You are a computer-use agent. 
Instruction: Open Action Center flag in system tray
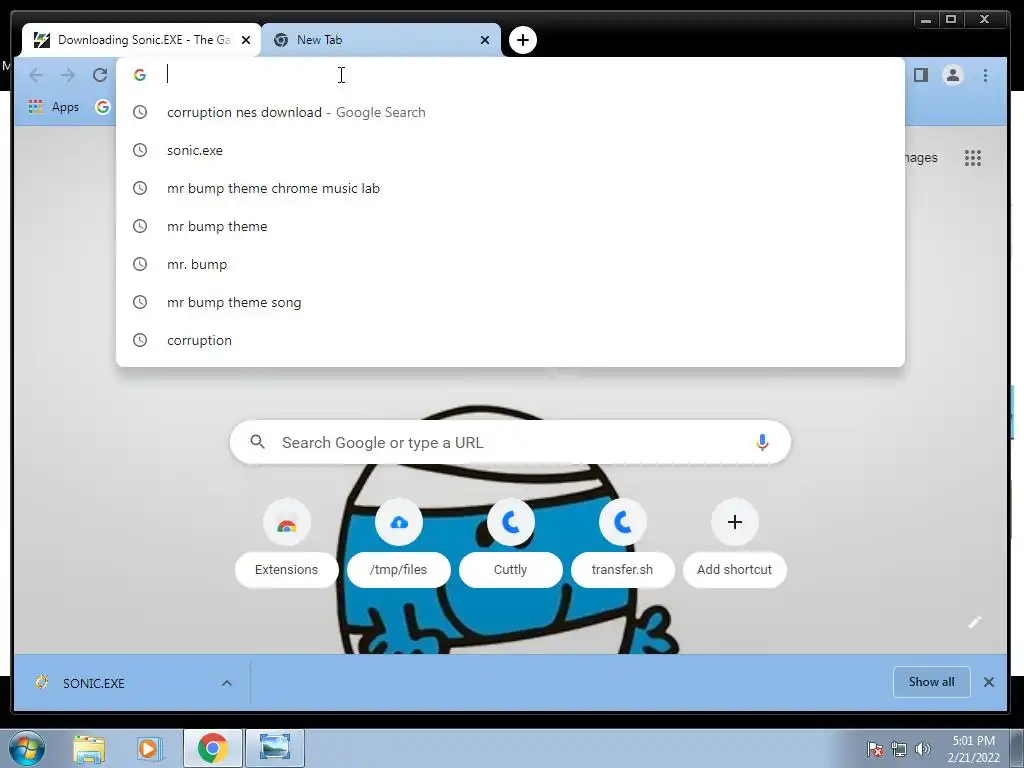(875, 749)
